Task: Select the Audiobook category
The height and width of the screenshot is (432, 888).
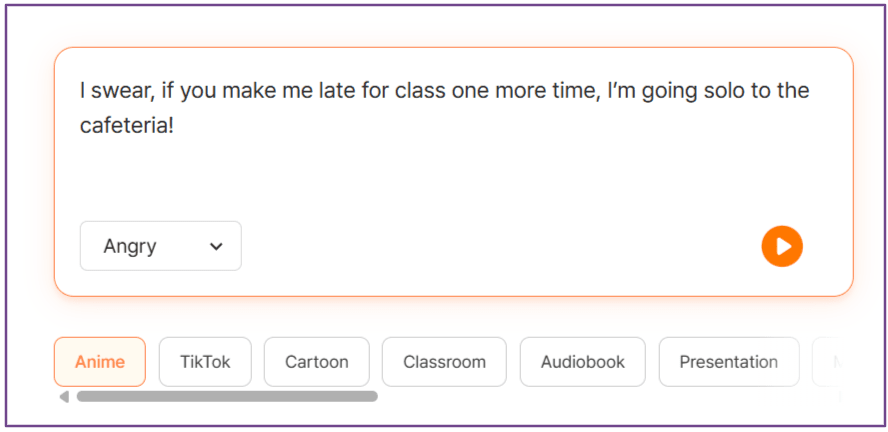Action: (582, 362)
